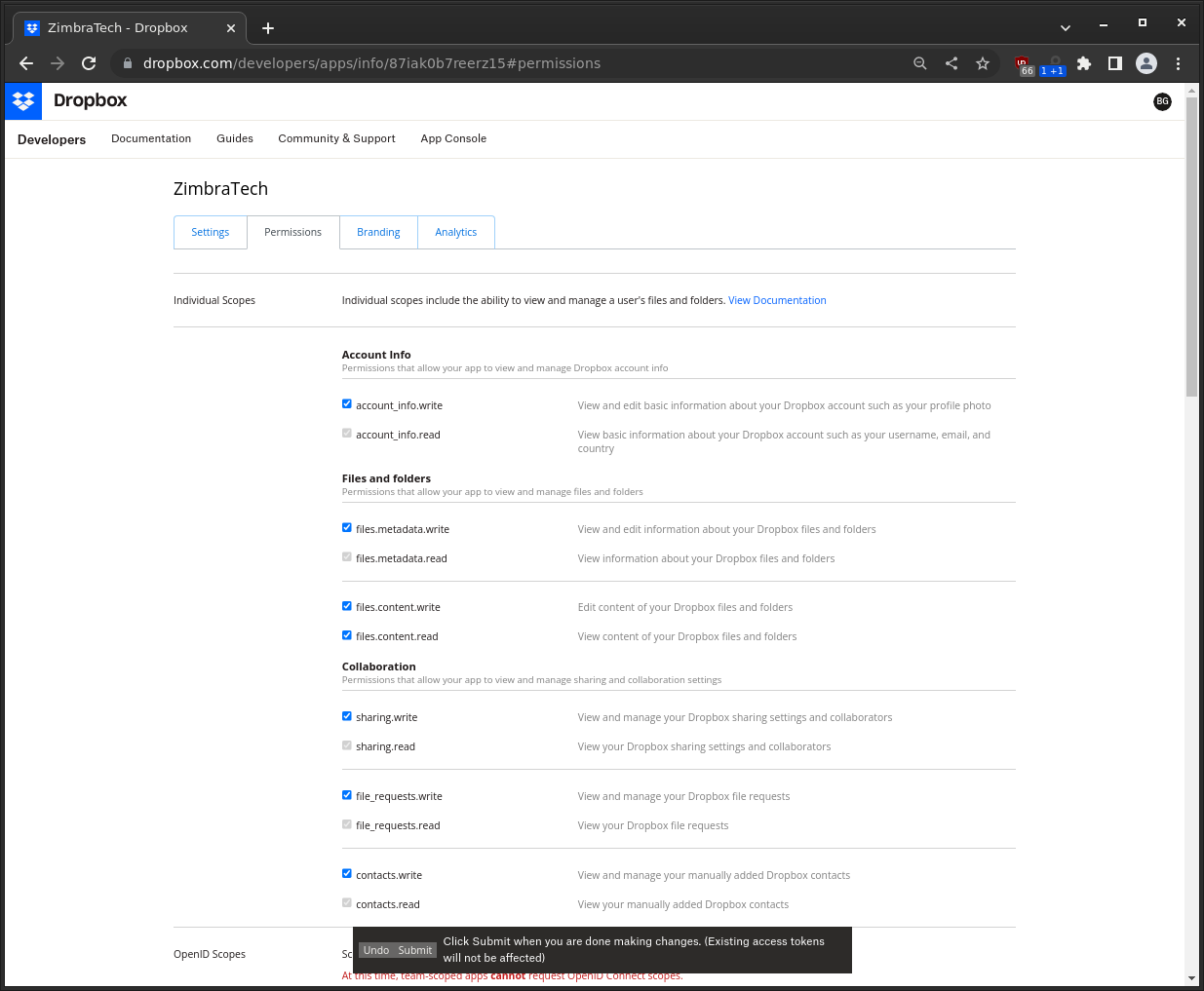Click the Dropbox logo icon
This screenshot has height=991, width=1204.
[x=22, y=100]
